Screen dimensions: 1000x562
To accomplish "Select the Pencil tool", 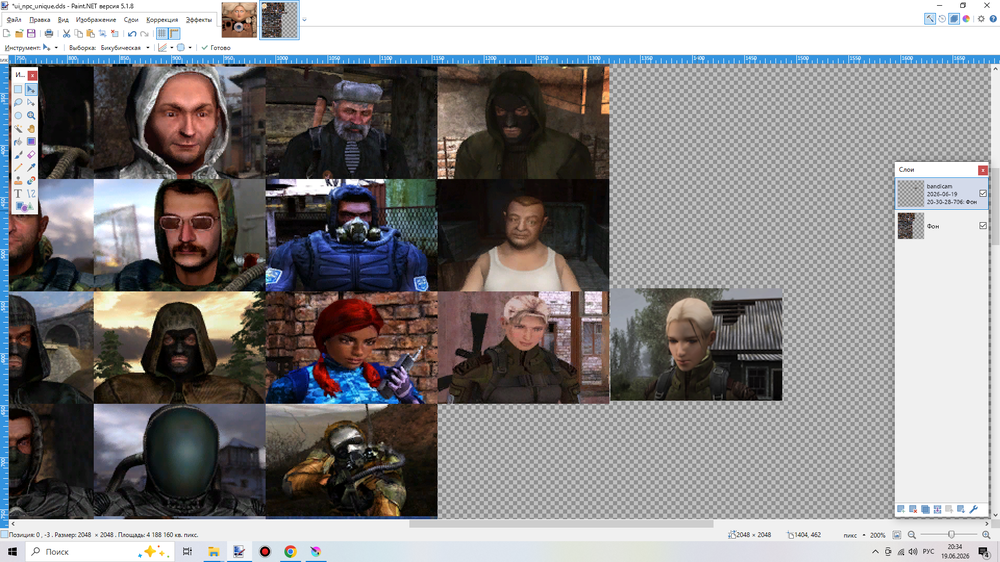I will point(18,167).
